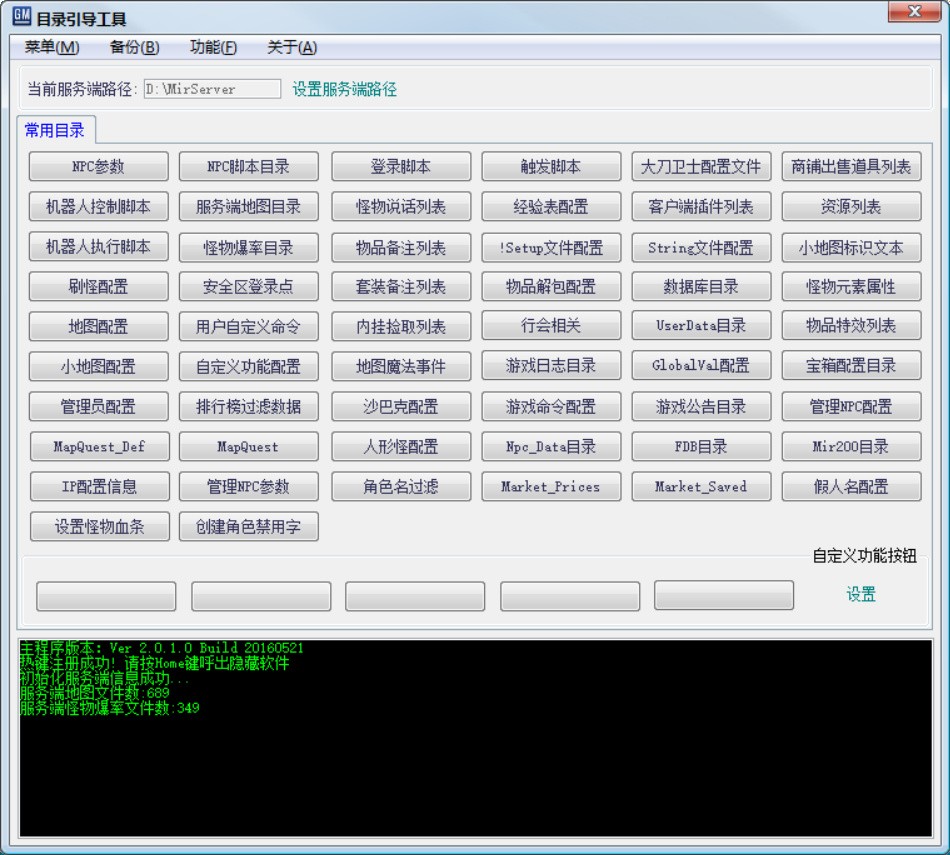
Task: Click the 资源列表 button
Action: [x=851, y=207]
